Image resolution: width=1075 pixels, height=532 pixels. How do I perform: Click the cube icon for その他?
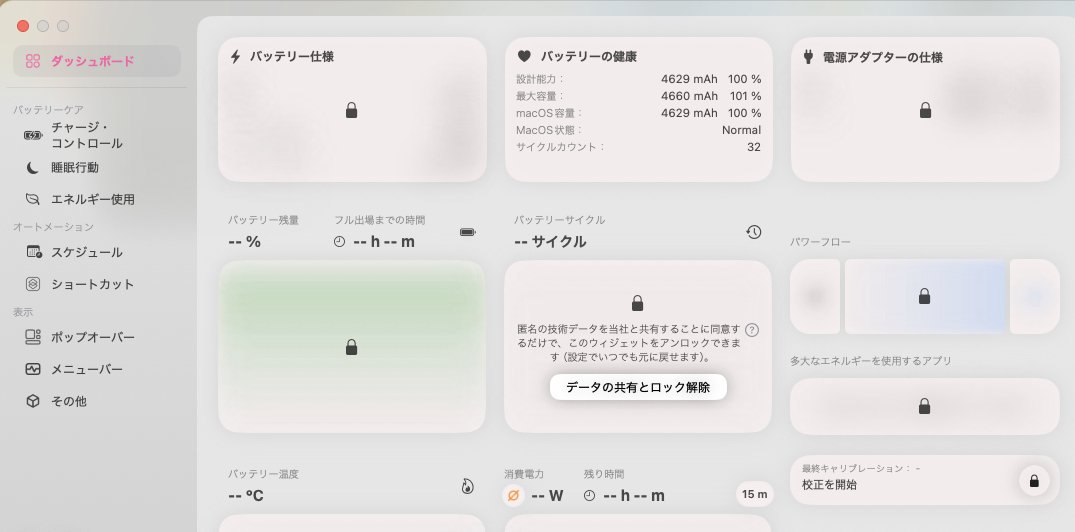click(x=33, y=401)
